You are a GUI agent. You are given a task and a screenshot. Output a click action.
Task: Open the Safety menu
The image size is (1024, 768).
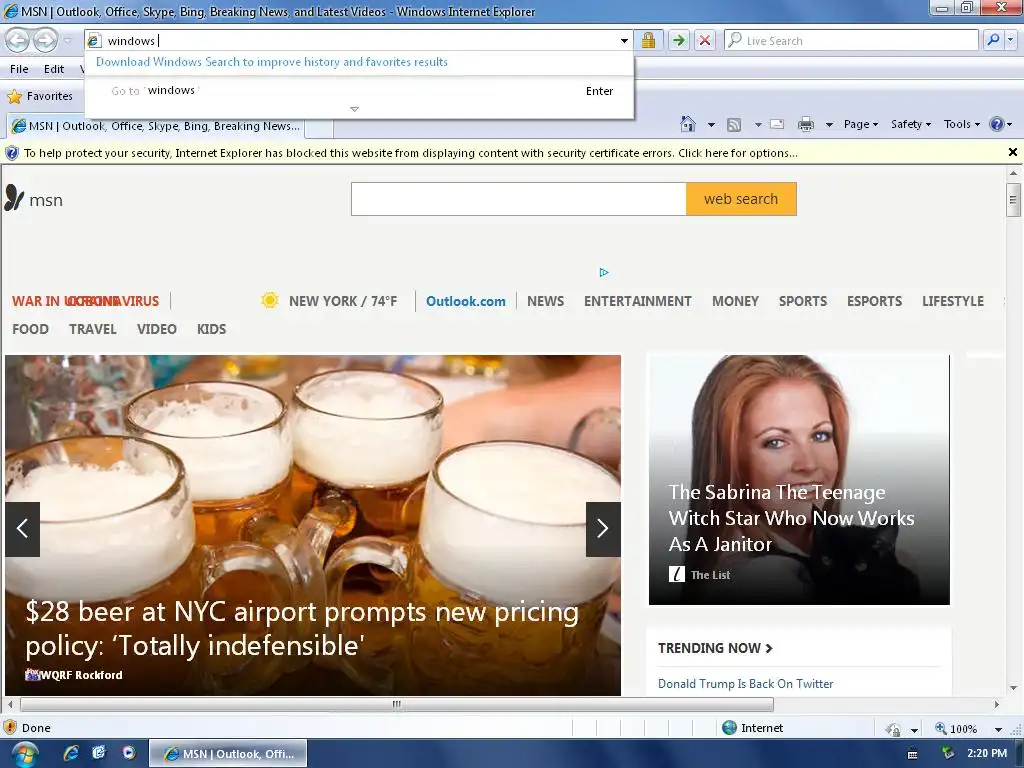[x=911, y=124]
